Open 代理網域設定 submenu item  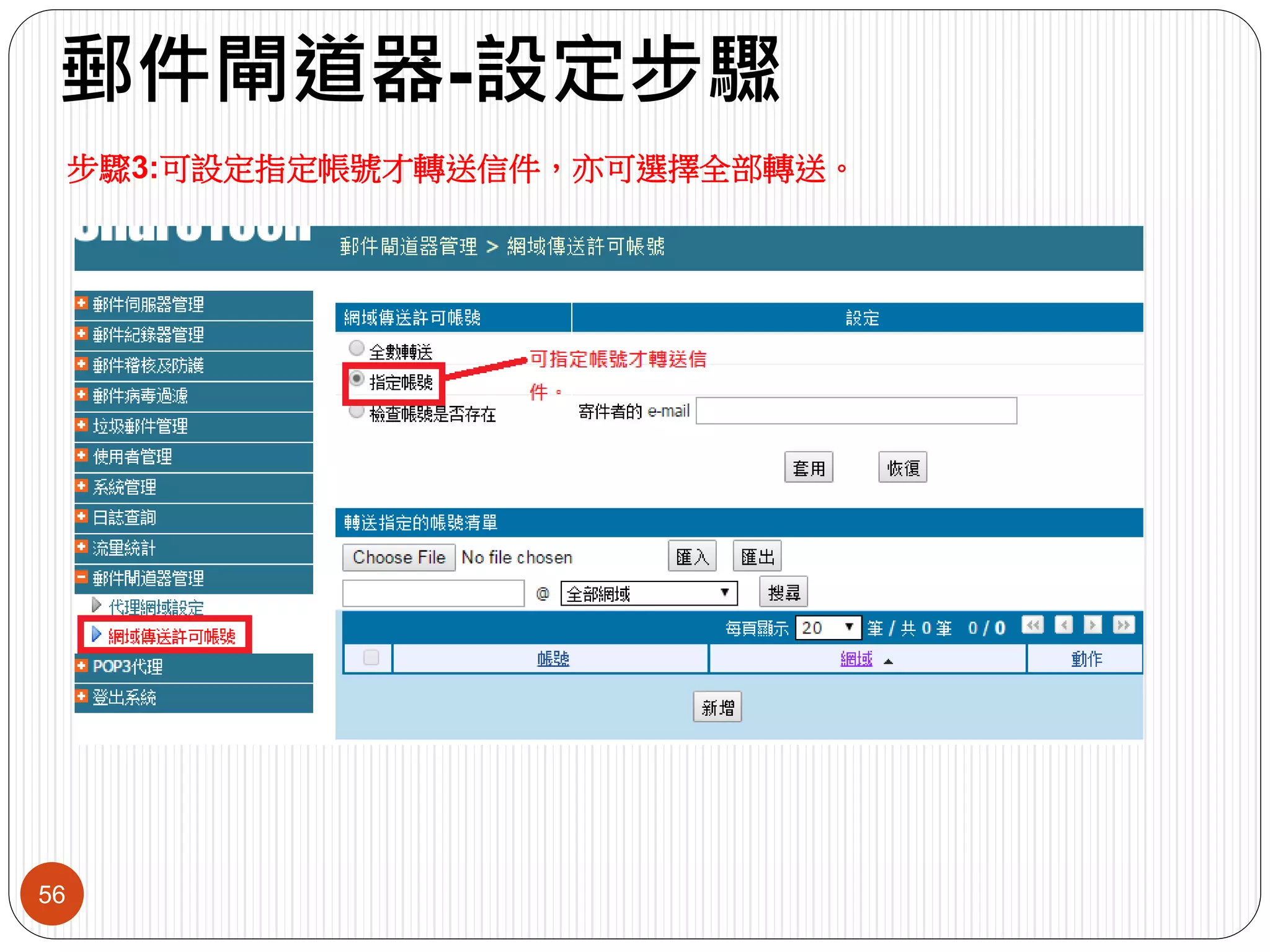point(156,607)
